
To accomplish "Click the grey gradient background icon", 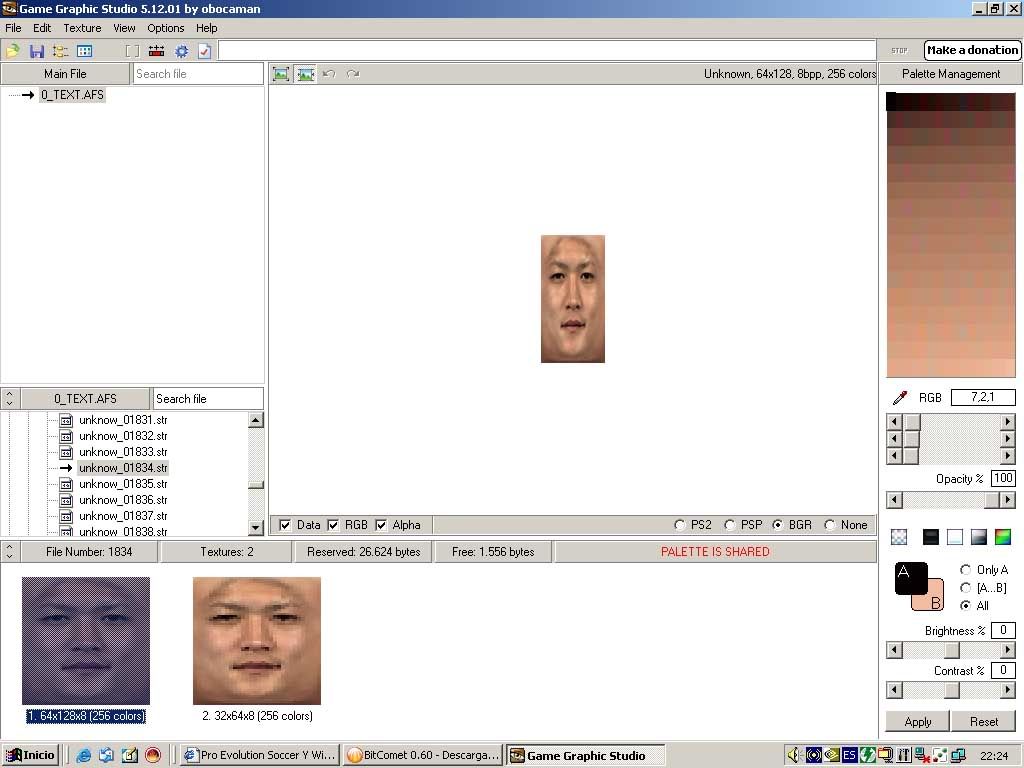I will [979, 537].
